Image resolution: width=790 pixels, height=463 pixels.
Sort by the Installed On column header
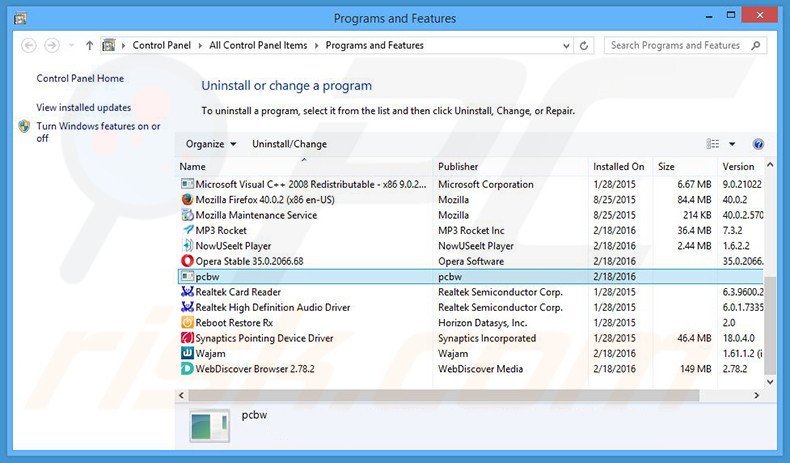tap(621, 166)
